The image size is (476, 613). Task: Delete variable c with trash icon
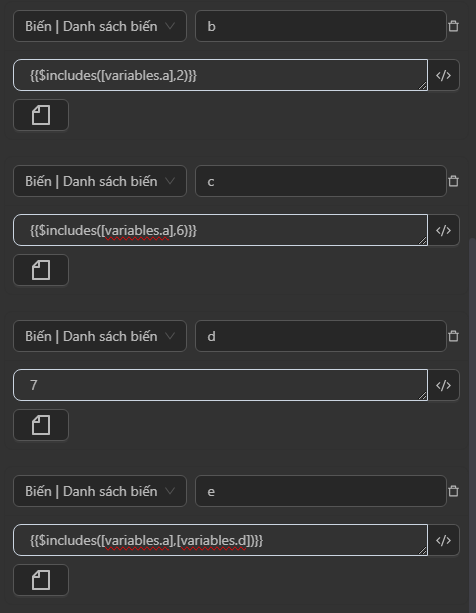tap(453, 181)
